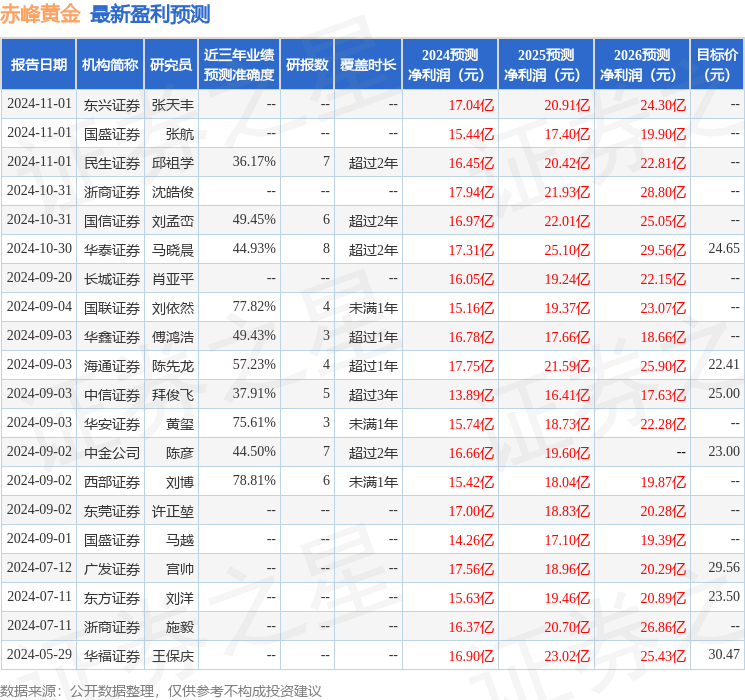Select researcher 许正堃

pyautogui.click(x=172, y=511)
